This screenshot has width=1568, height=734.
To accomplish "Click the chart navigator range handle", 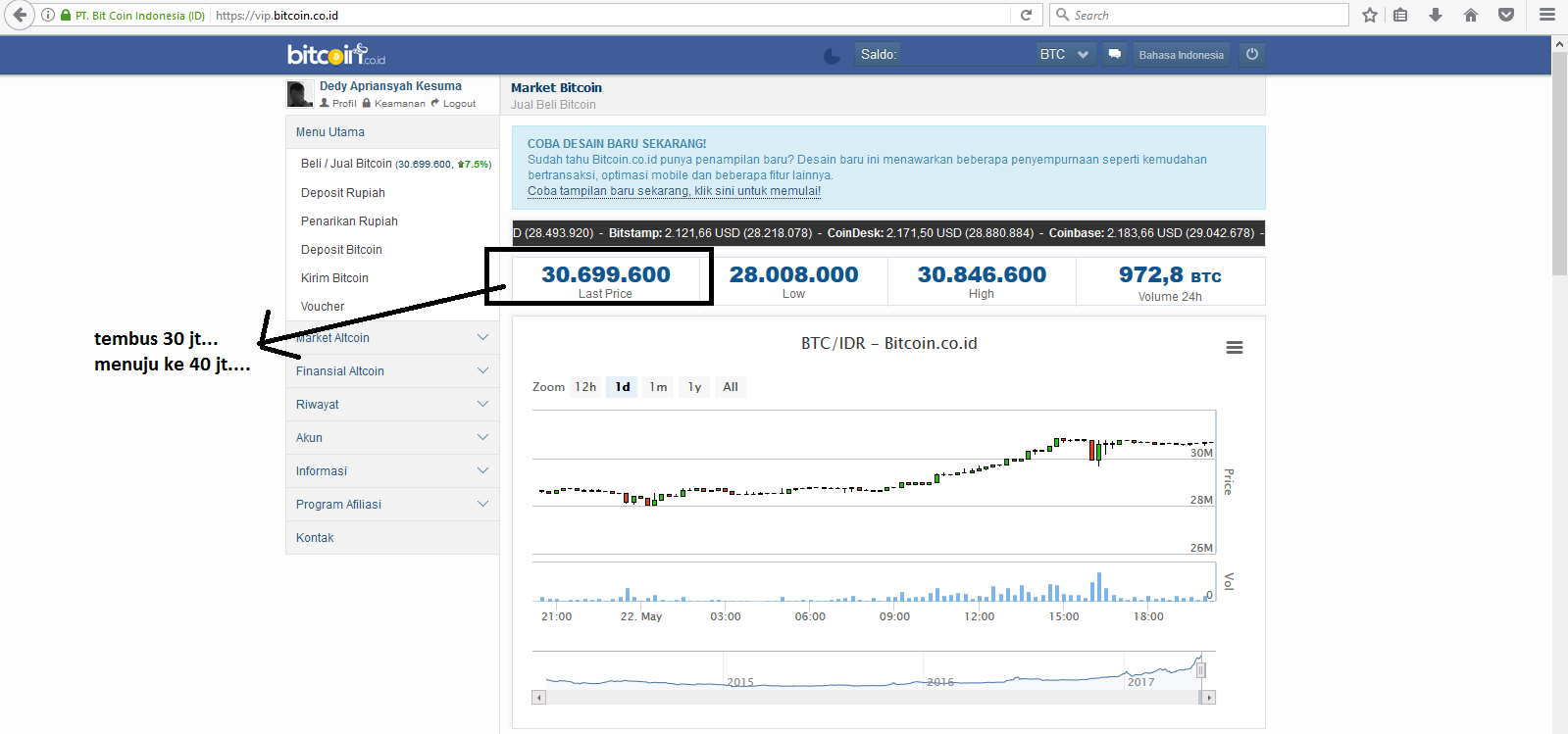I will (1200, 670).
